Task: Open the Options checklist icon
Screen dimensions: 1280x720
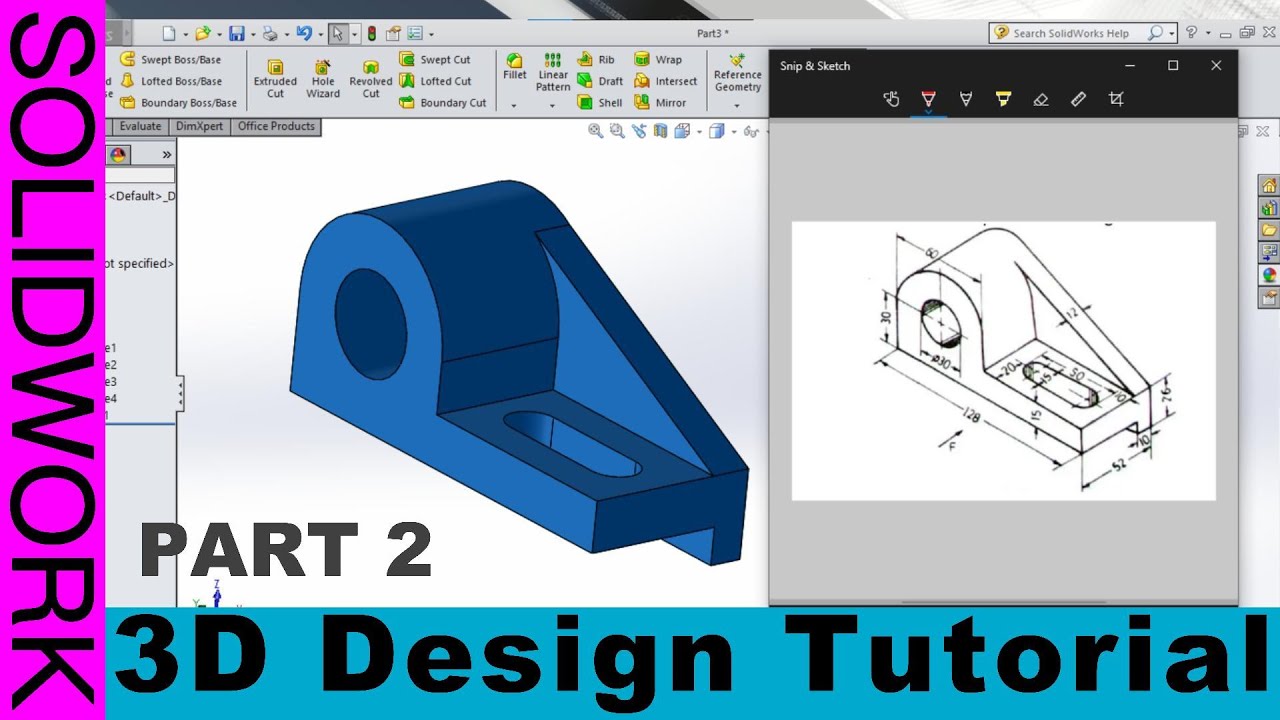Action: pyautogui.click(x=415, y=33)
